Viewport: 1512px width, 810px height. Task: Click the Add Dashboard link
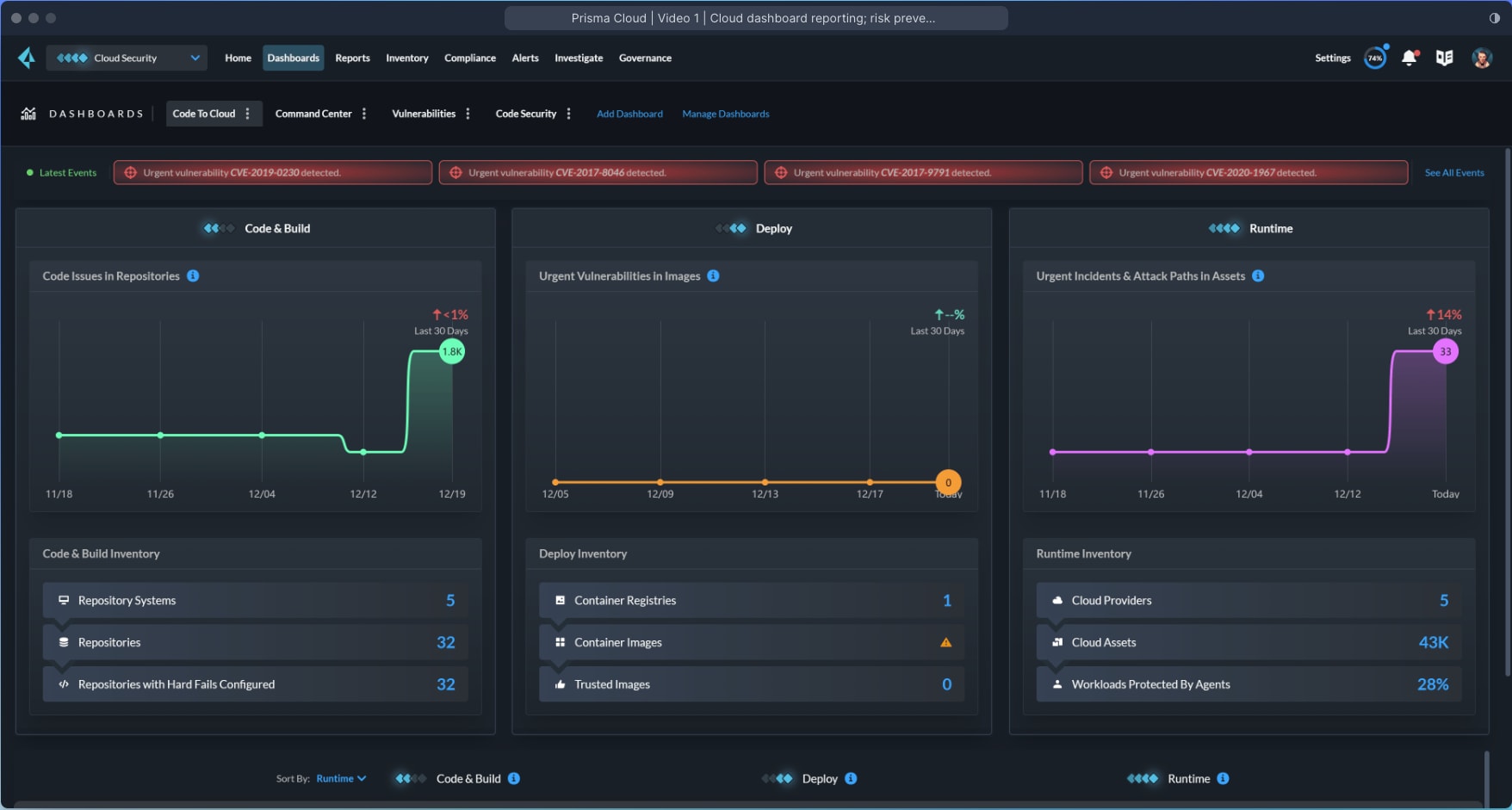[629, 113]
